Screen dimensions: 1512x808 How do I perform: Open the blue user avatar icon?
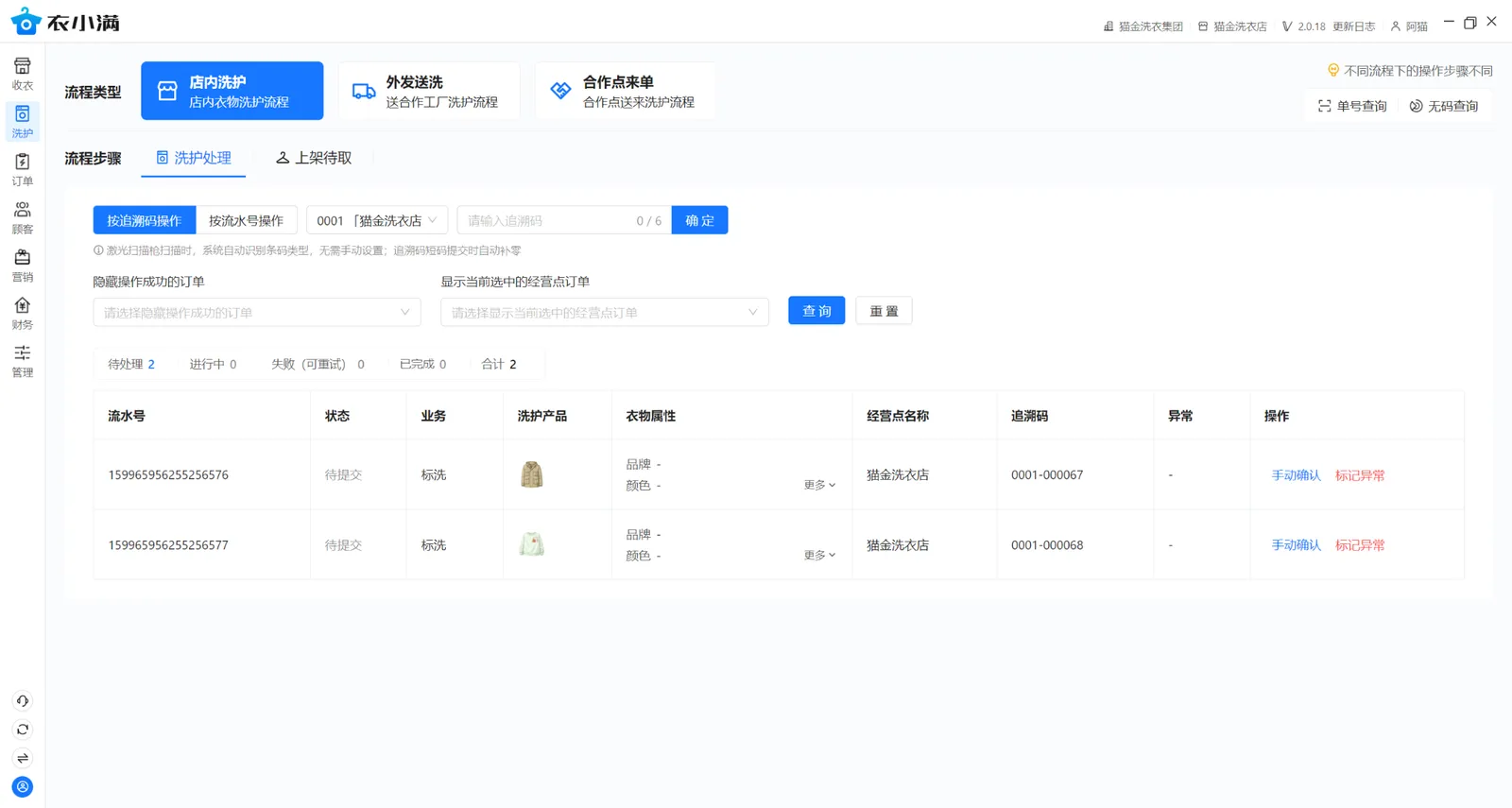click(23, 787)
